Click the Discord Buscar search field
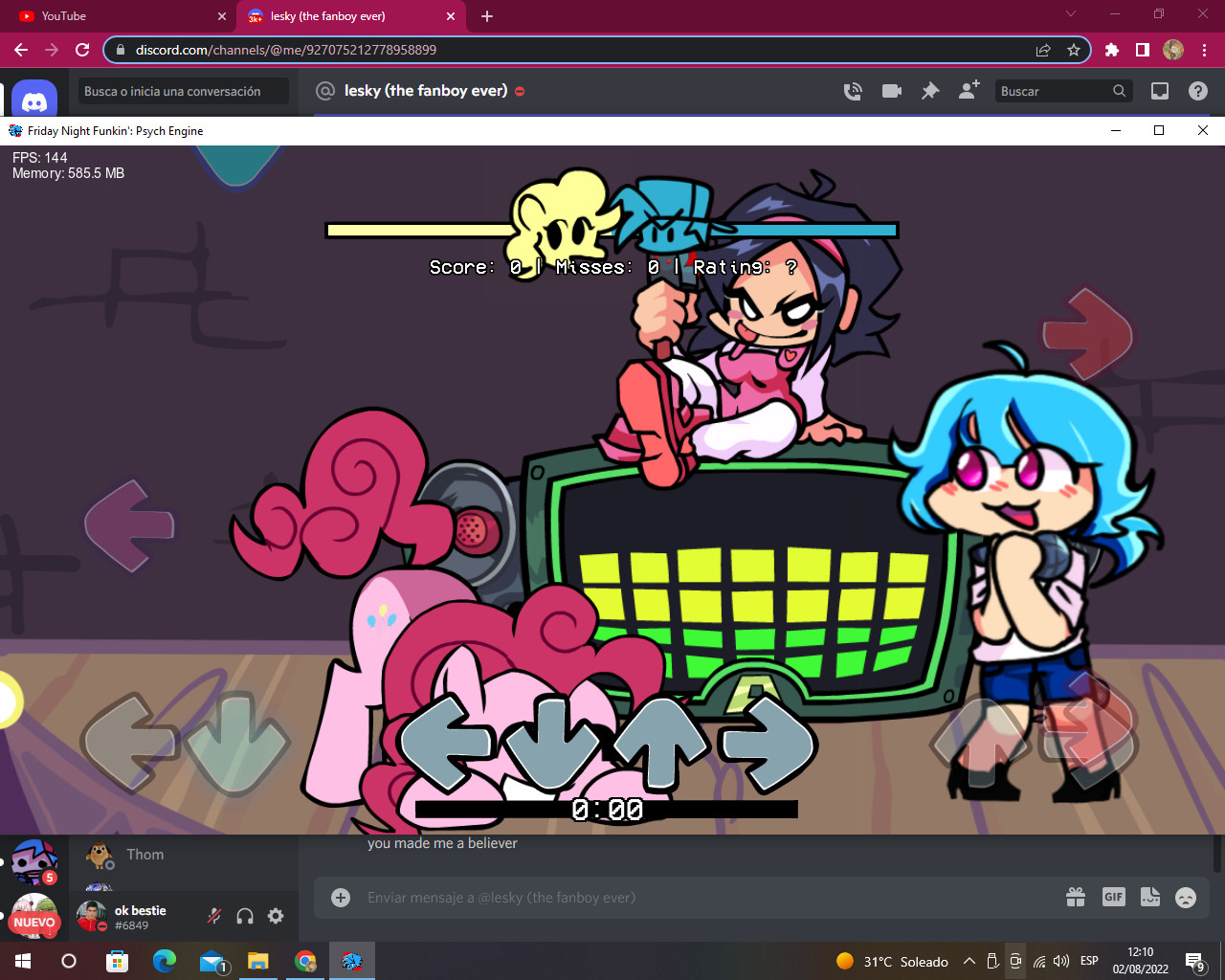 coord(1063,91)
